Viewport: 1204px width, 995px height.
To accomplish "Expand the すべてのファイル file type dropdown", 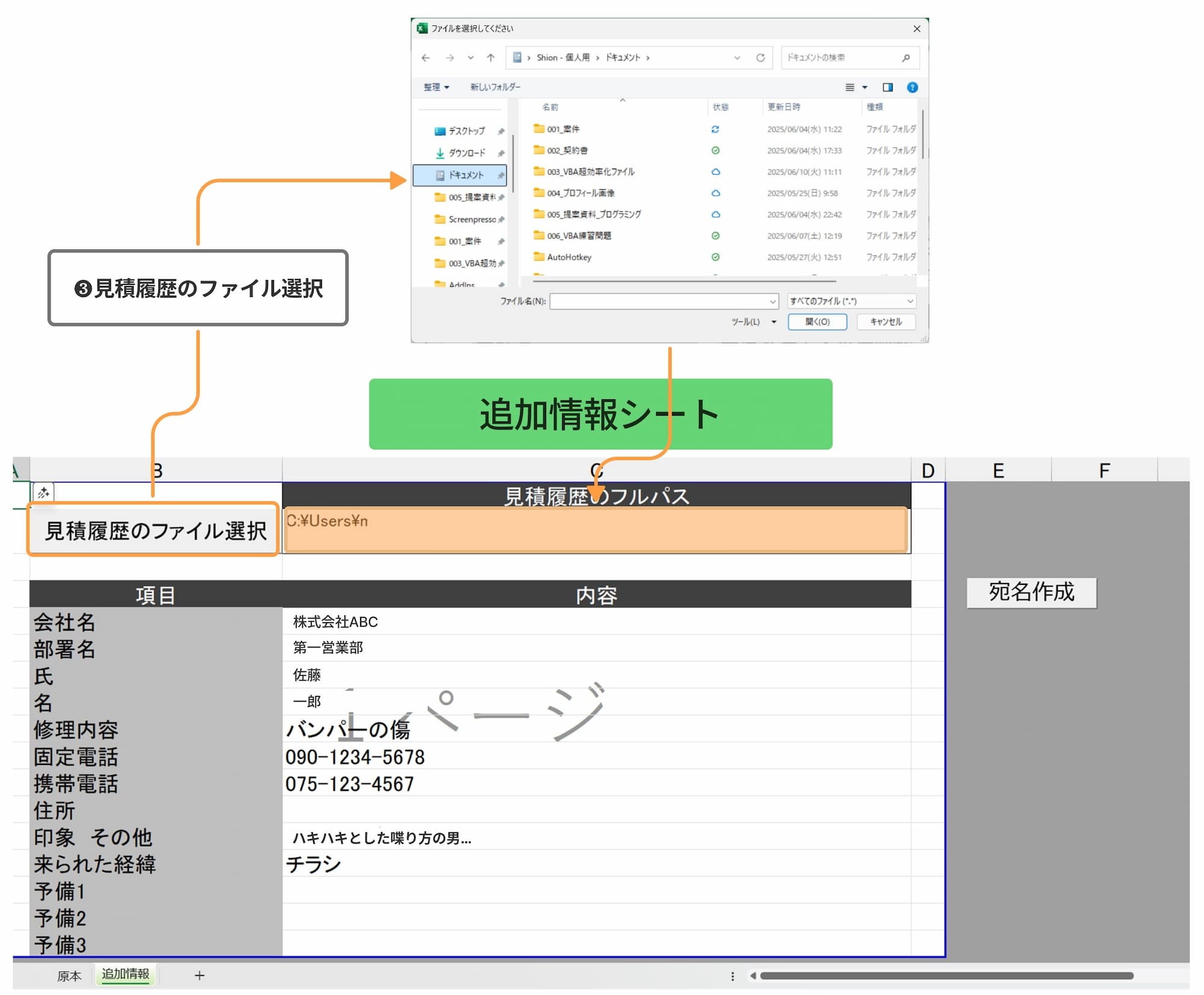I will tap(851, 301).
